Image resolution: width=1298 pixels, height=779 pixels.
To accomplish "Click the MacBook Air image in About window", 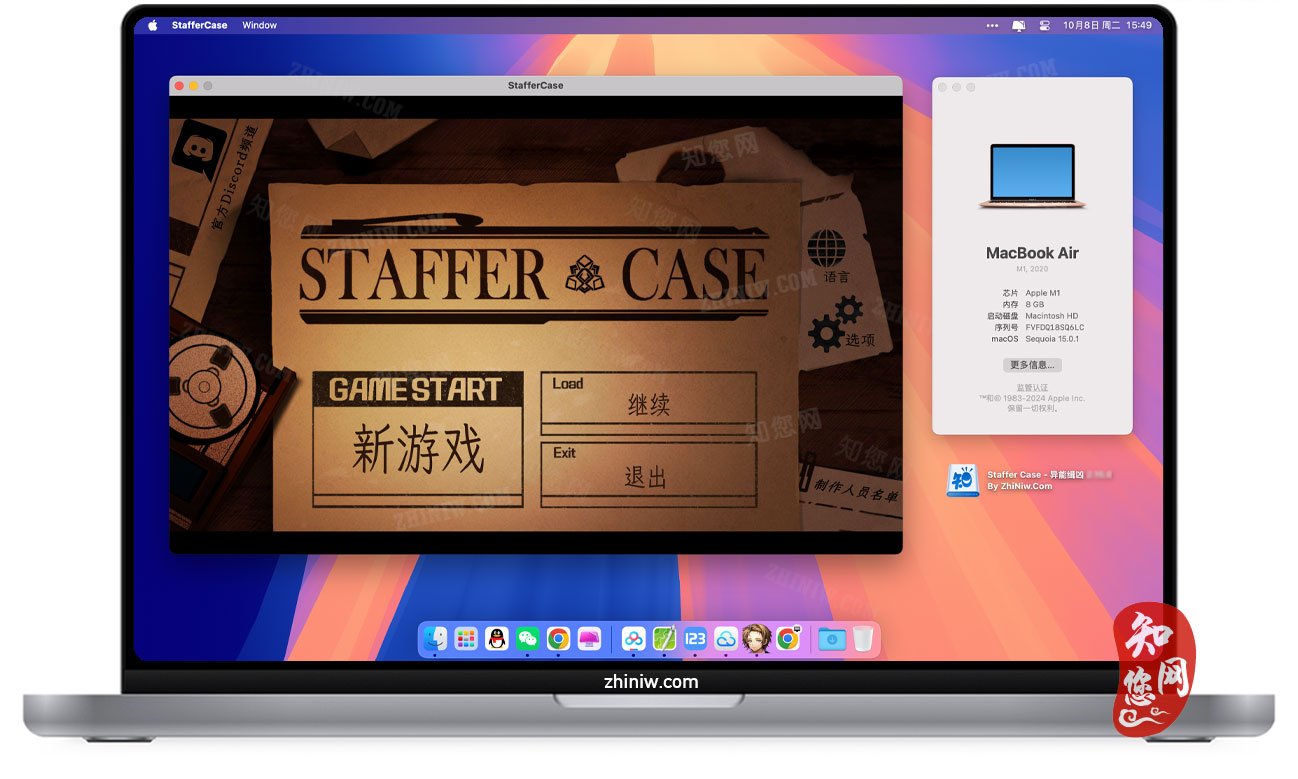I will (1032, 176).
